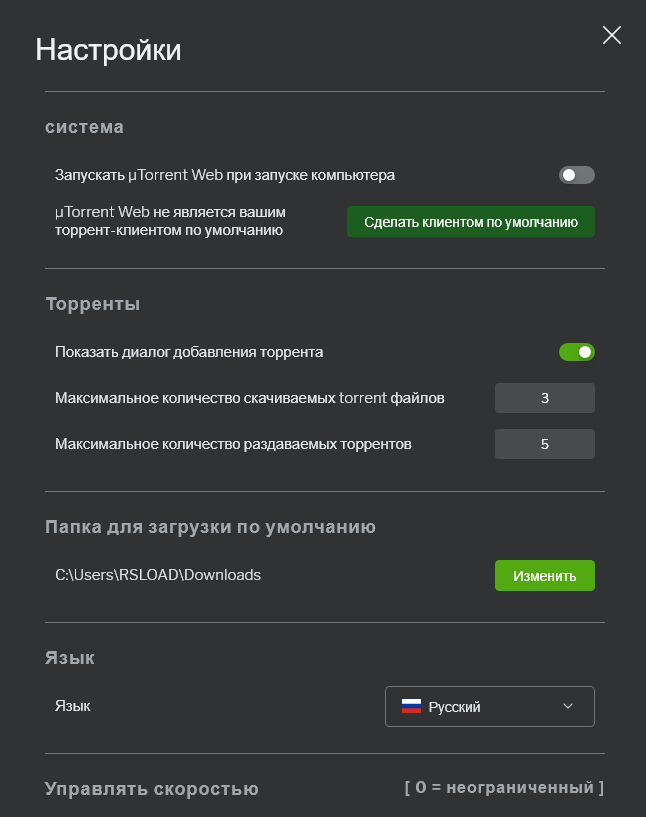The height and width of the screenshot is (817, 646).
Task: Close the Настройки settings panel
Action: 612,36
